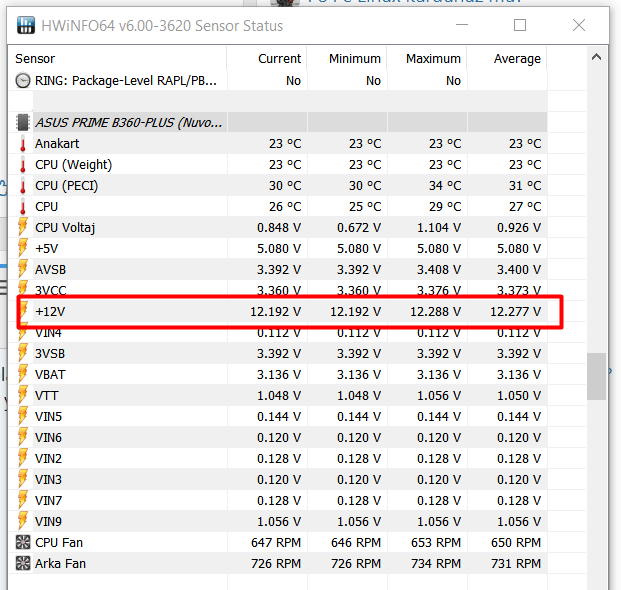This screenshot has width=621, height=590.
Task: Click the scroll up arrow of sensor list
Action: [x=596, y=57]
